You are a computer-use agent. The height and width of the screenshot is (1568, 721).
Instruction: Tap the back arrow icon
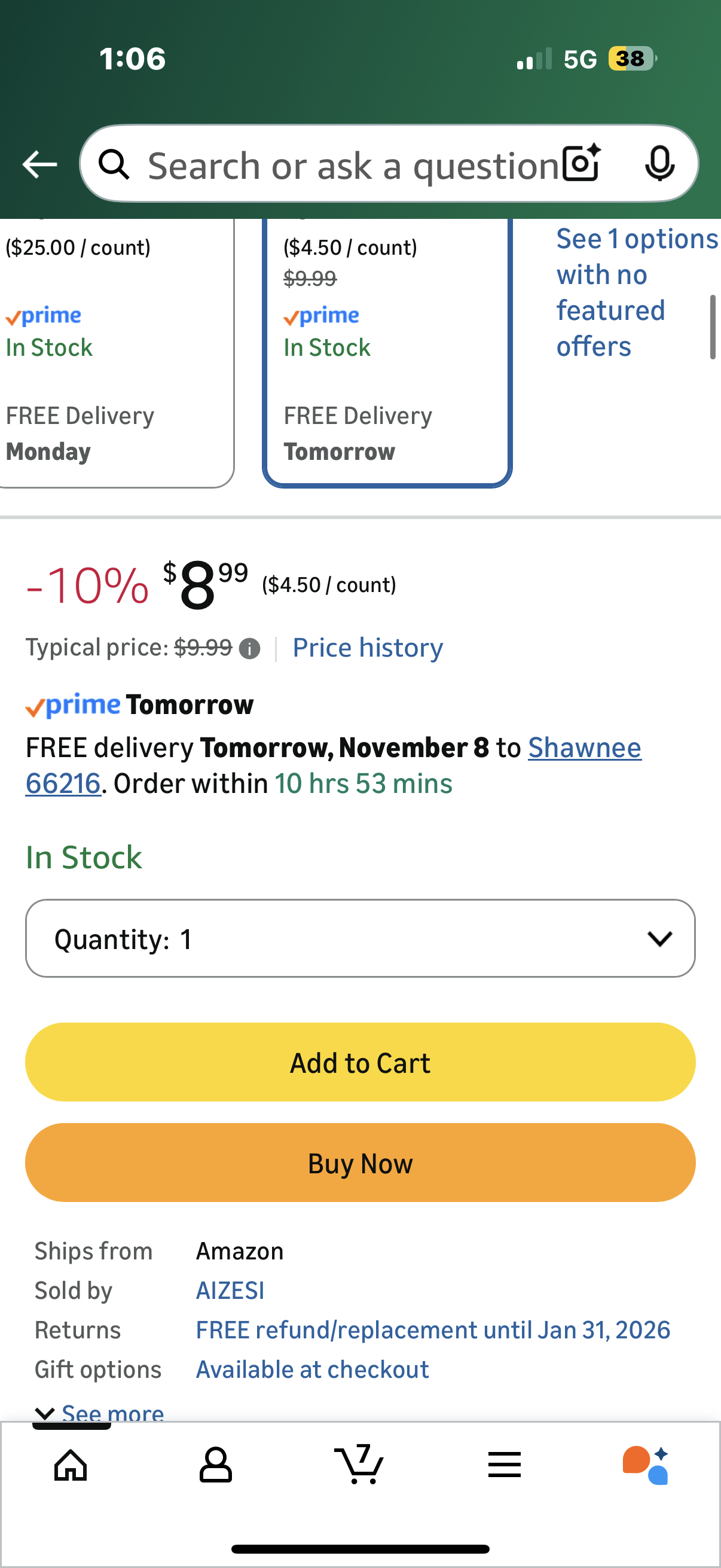pyautogui.click(x=39, y=164)
